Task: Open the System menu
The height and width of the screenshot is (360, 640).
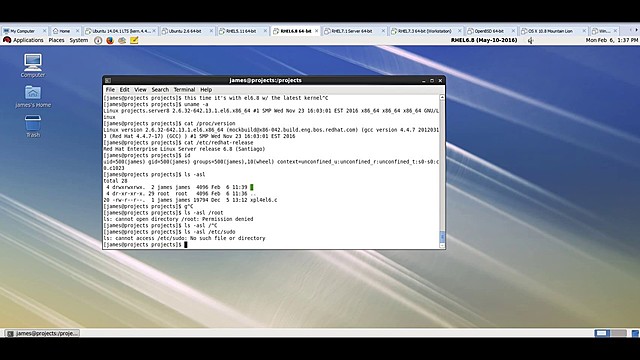Action: click(78, 40)
